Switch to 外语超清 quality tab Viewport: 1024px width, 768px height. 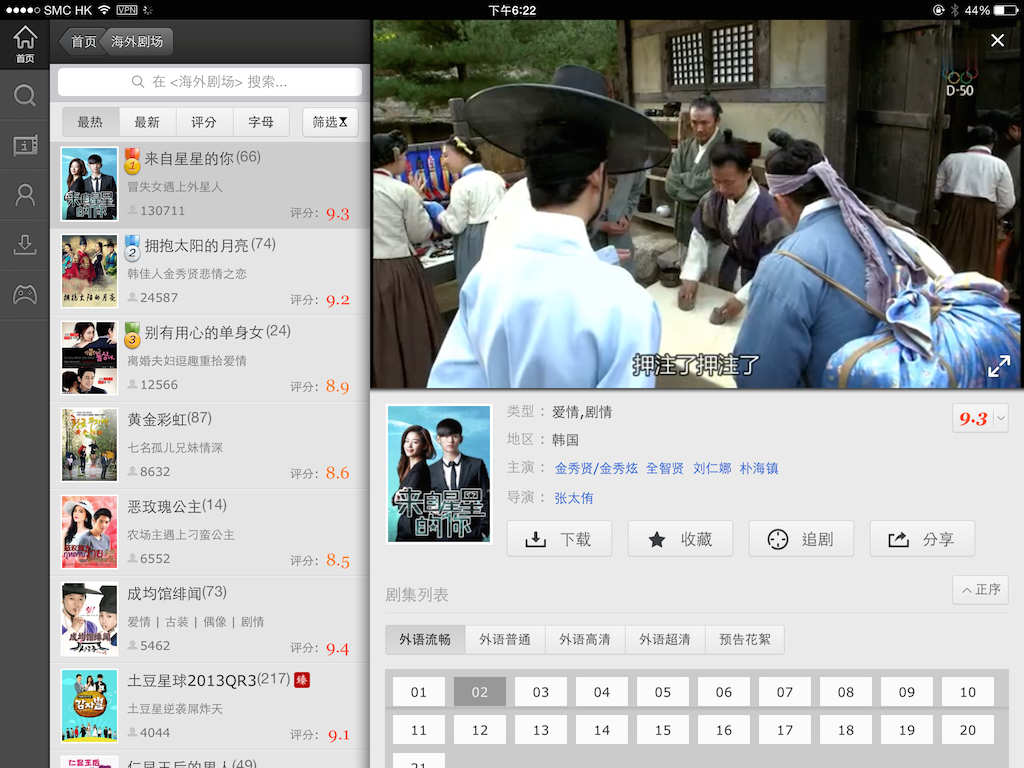point(665,639)
